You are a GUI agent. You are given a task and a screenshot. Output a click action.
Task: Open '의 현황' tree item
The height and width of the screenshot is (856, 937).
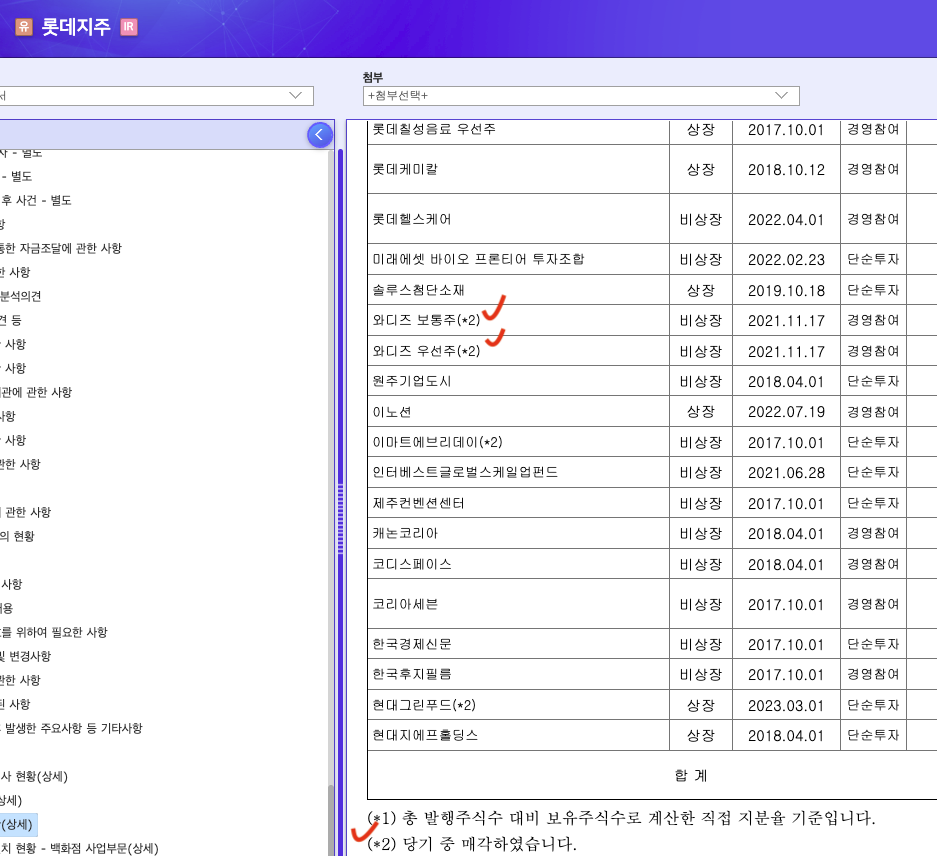(17, 536)
